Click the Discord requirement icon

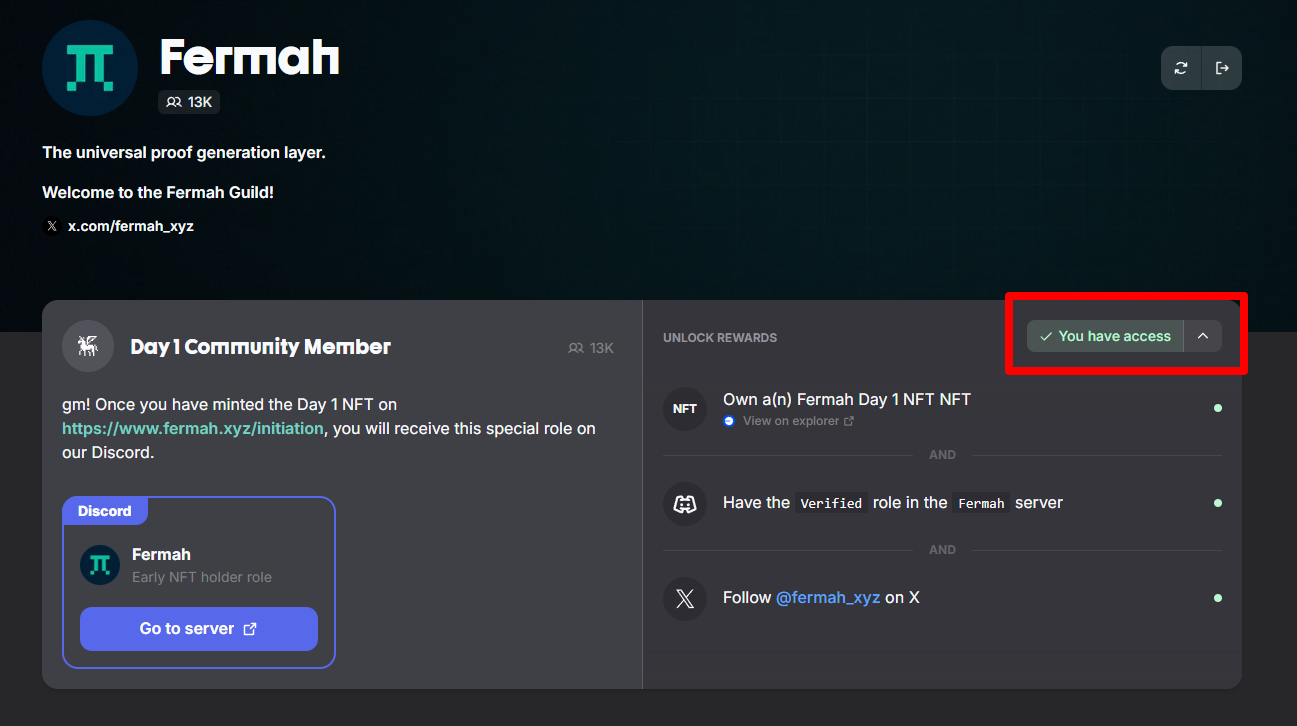pyautogui.click(x=685, y=504)
